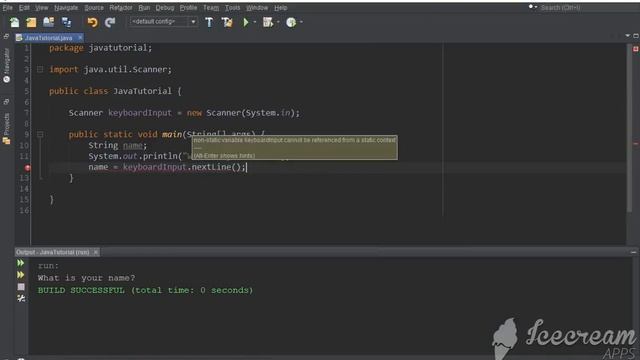Screen dimensions: 640x360
Task: Run the project with the green arrow
Action: coord(246,22)
